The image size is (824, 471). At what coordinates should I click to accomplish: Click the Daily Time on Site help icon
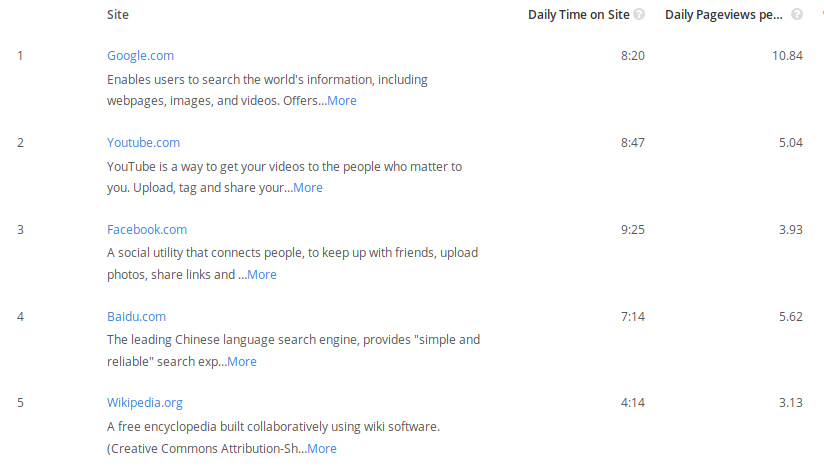pos(639,15)
